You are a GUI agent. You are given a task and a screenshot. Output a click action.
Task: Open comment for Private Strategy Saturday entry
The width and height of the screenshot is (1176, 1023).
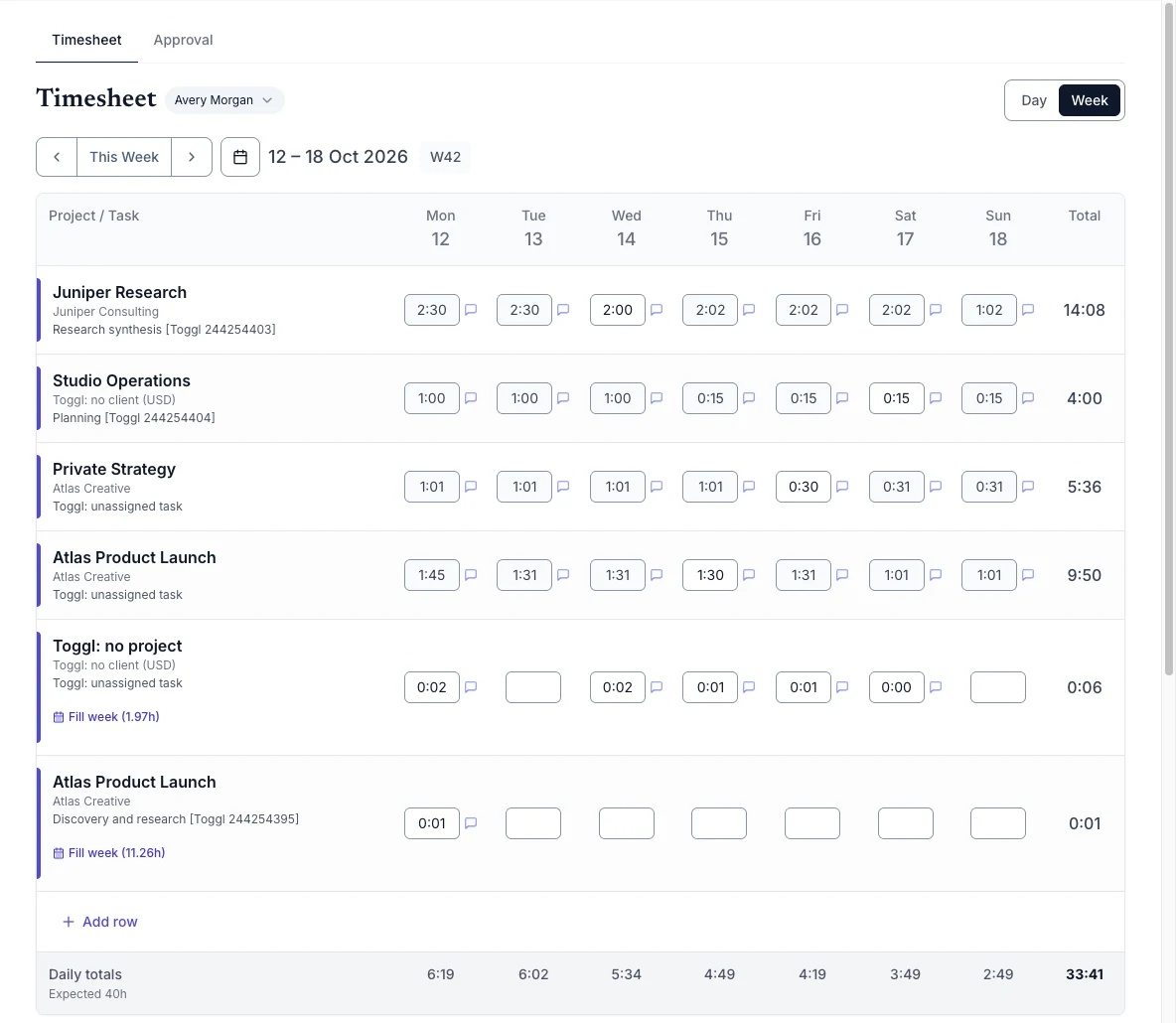(936, 487)
